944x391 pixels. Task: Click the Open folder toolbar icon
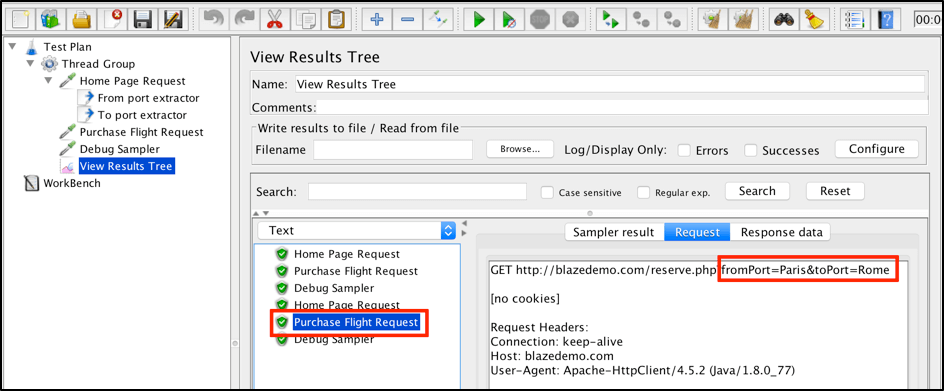(81, 19)
